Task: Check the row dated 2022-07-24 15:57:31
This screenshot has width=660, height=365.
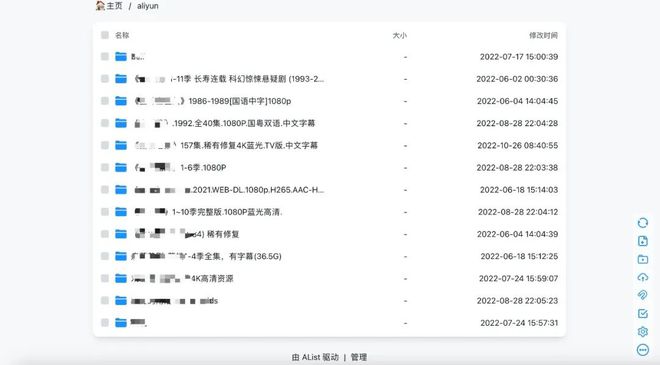Action: point(105,323)
